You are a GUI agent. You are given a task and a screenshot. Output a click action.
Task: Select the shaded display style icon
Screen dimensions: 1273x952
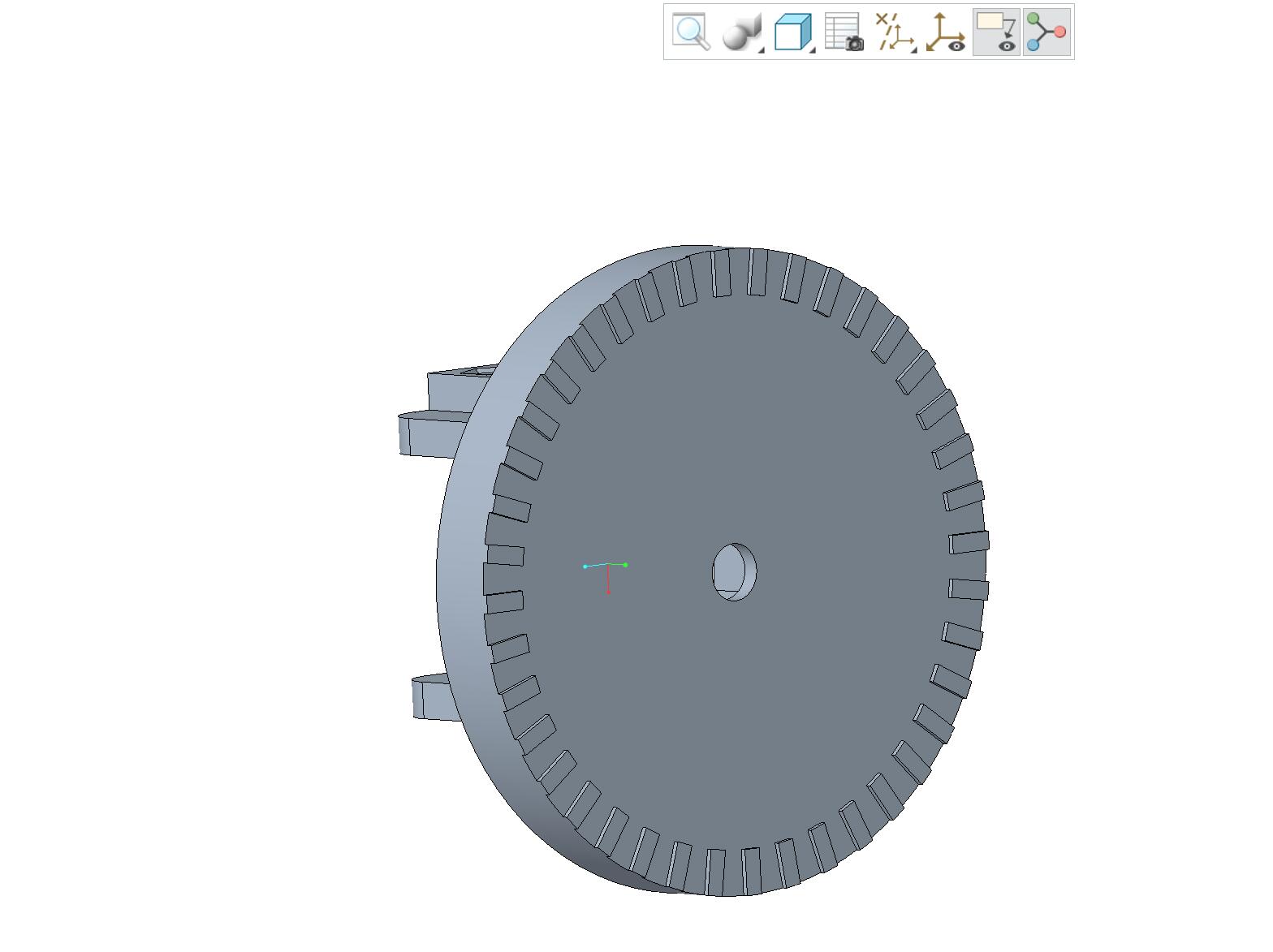click(x=740, y=32)
